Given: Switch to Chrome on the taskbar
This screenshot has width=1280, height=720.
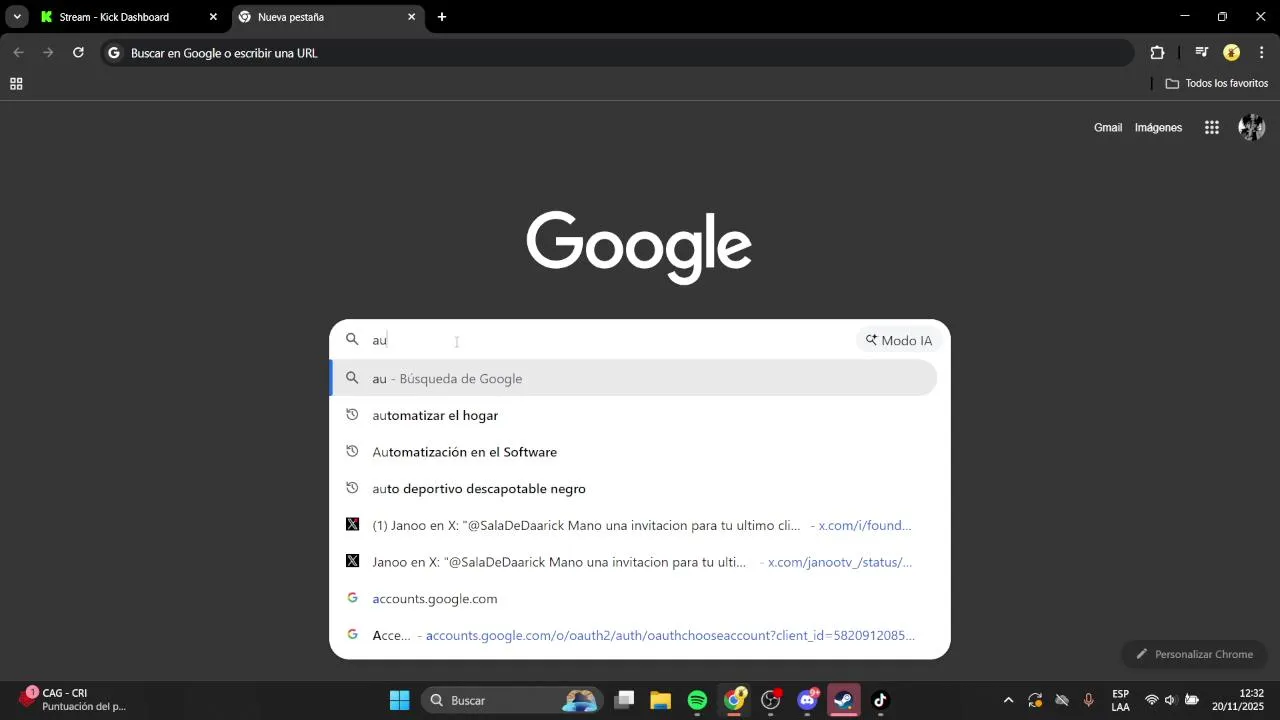Looking at the screenshot, I should click(734, 700).
